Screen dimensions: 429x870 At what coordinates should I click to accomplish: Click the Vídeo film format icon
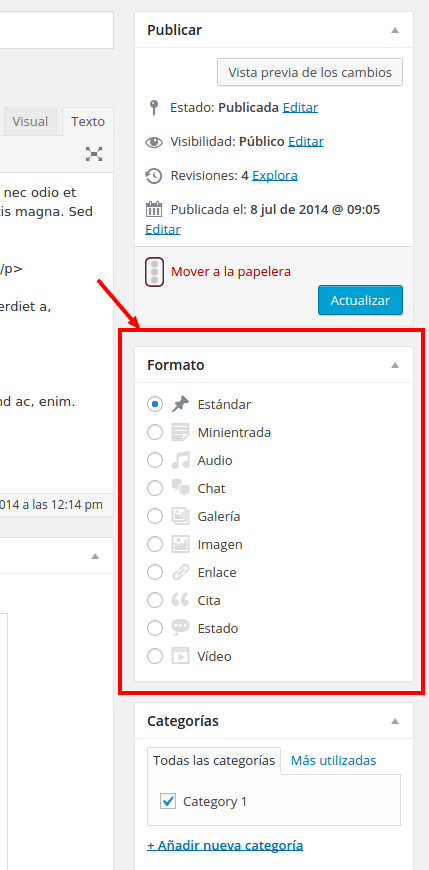click(x=180, y=656)
